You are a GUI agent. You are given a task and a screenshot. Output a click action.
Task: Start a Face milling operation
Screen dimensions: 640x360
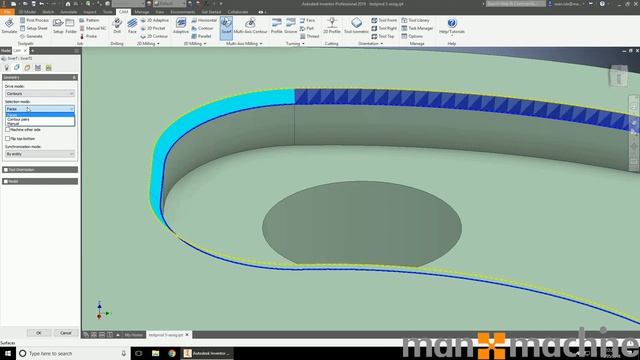pyautogui.click(x=132, y=26)
